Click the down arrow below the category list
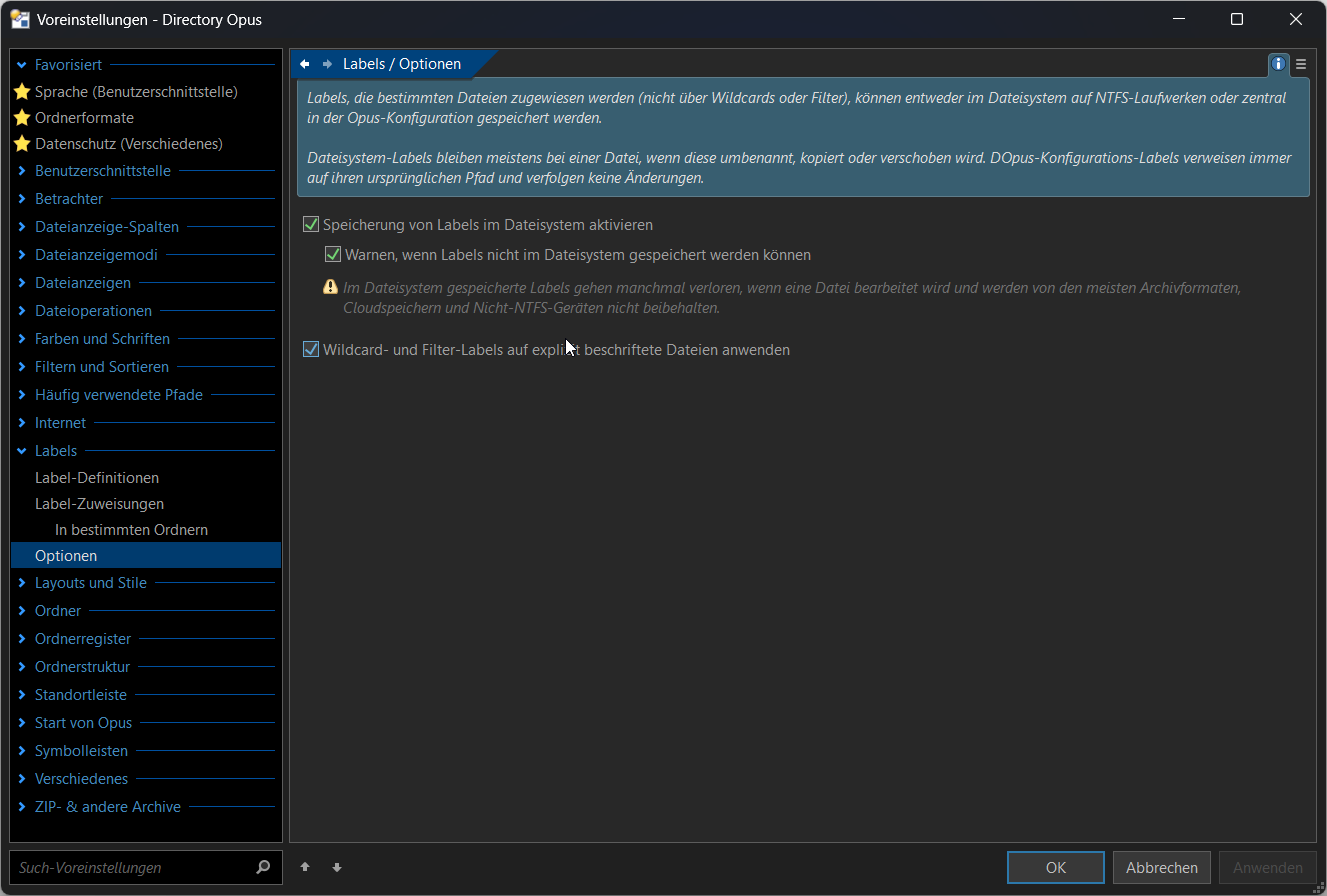 click(337, 867)
